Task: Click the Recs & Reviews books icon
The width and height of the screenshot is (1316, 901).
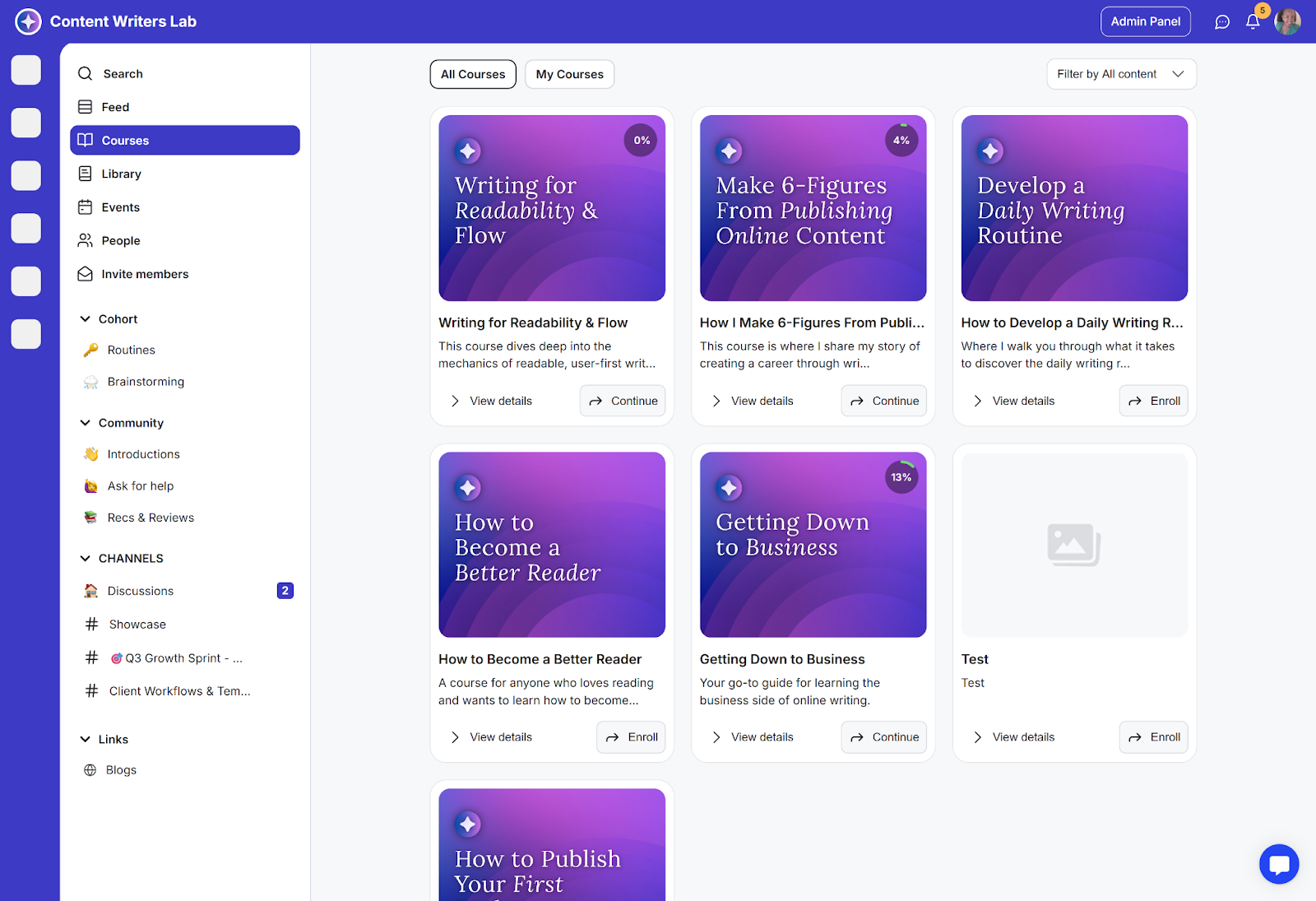Action: (91, 518)
